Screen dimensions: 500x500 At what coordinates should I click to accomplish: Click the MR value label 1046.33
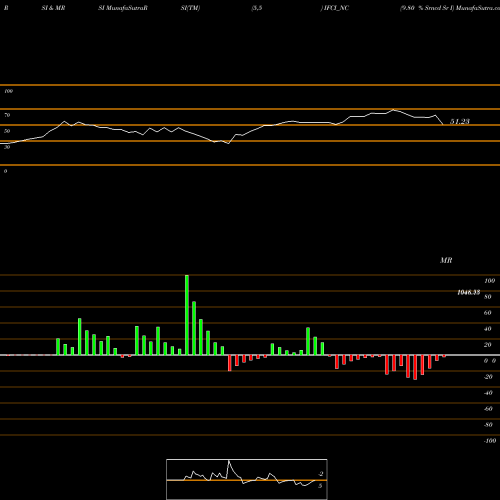(469, 292)
